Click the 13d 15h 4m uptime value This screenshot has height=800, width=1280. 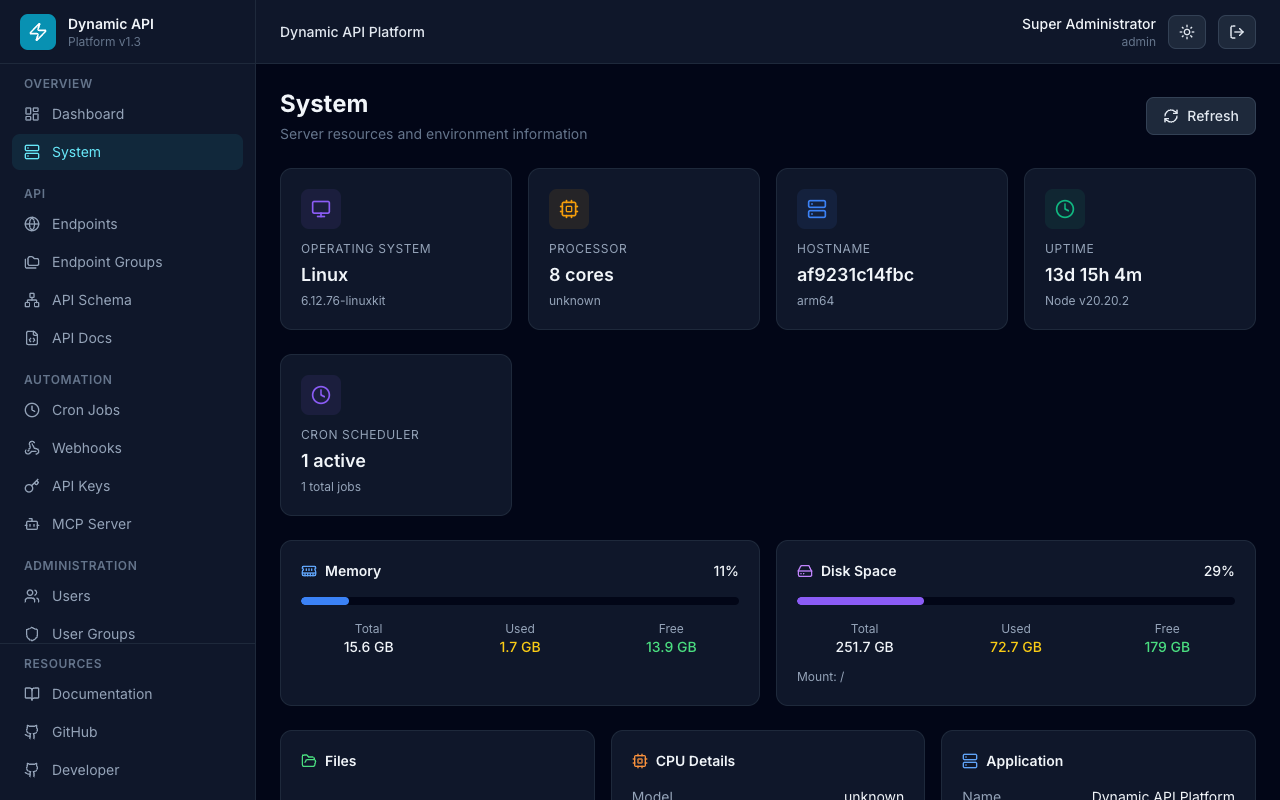[1093, 275]
